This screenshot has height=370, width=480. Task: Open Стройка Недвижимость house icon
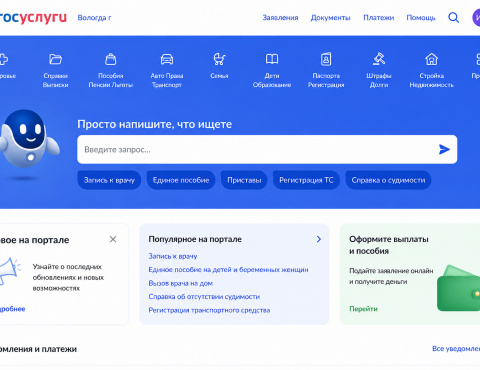click(x=431, y=59)
